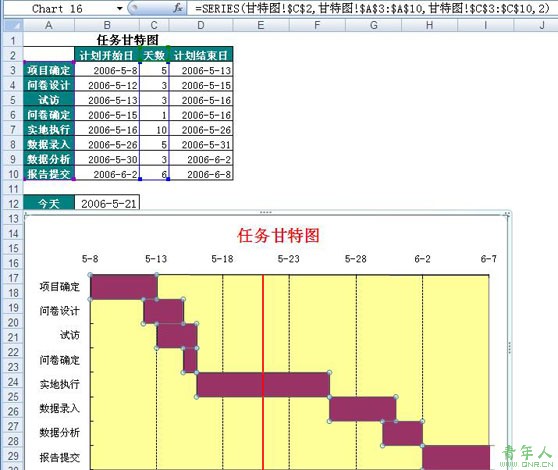
Task: Open the Name Box dropdown arrow
Action: pyautogui.click(x=120, y=9)
